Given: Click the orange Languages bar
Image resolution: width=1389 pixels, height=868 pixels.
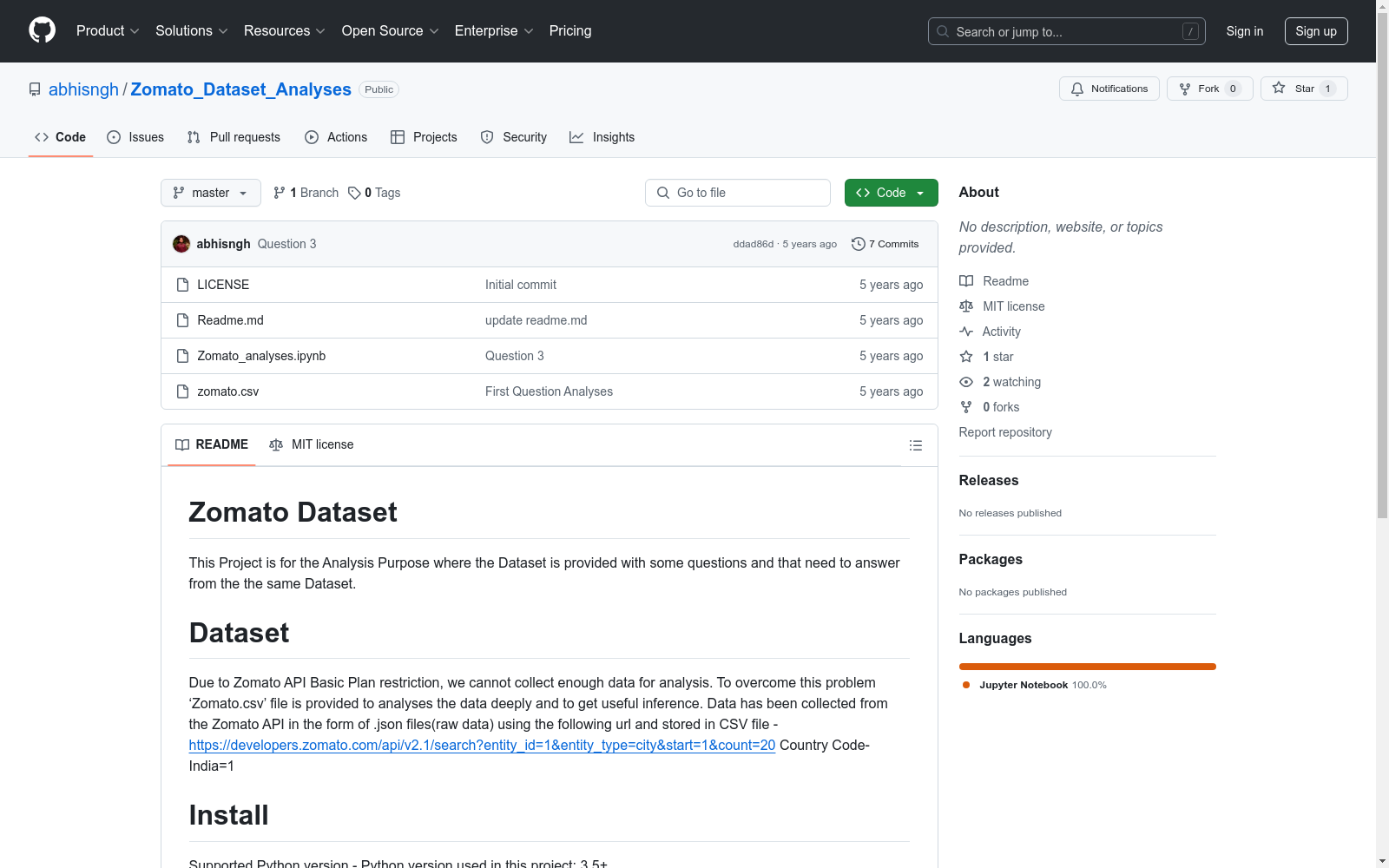Looking at the screenshot, I should tap(1088, 667).
